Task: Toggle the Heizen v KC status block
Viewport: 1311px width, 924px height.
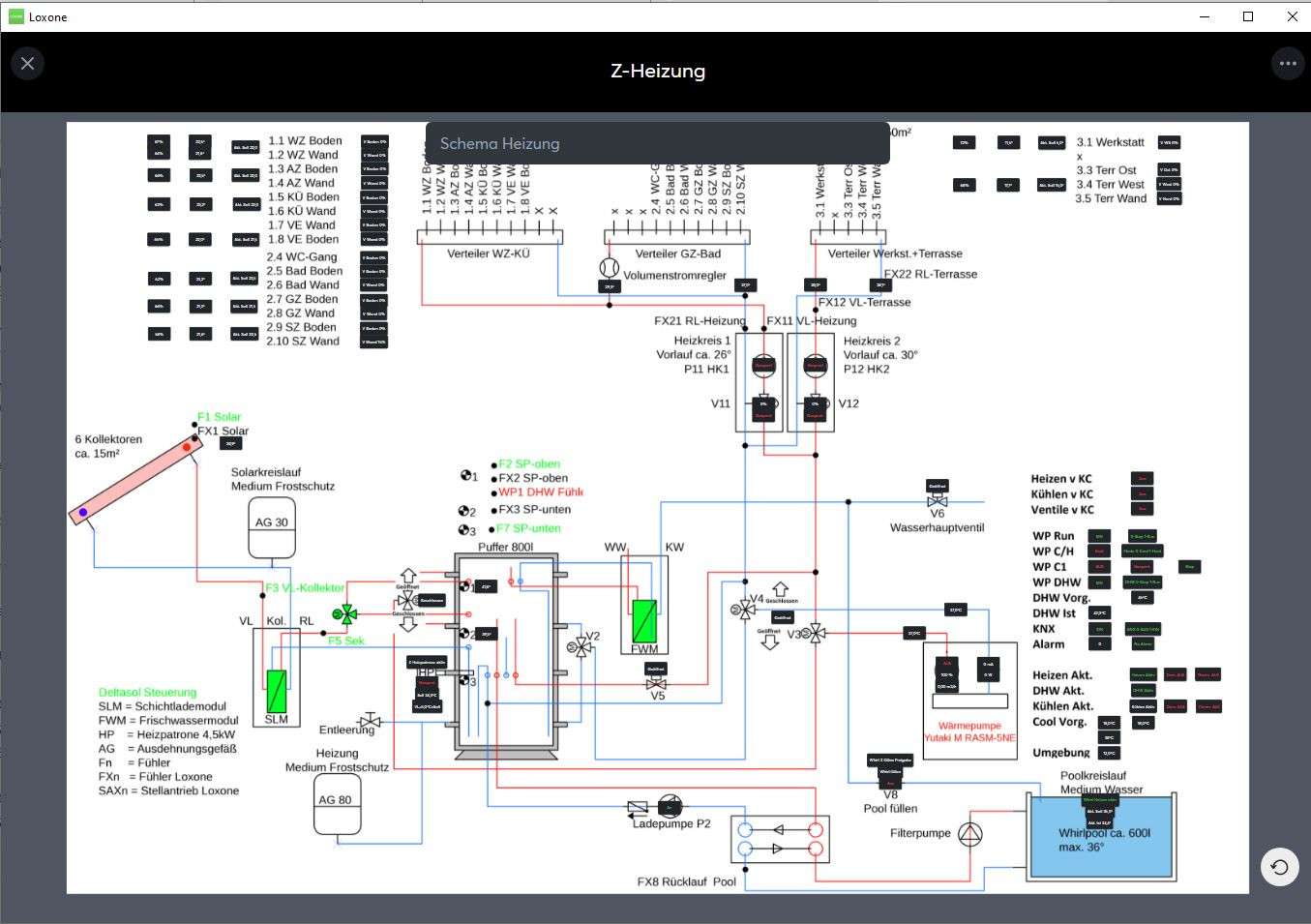Action: [1143, 478]
